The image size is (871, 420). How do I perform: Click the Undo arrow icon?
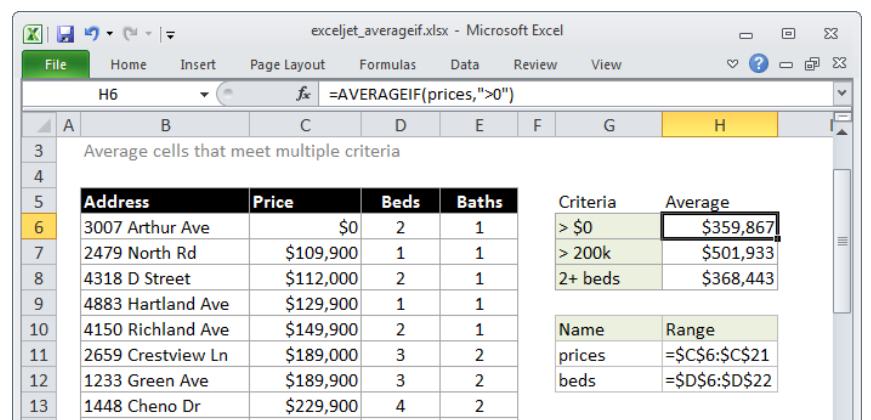92,34
